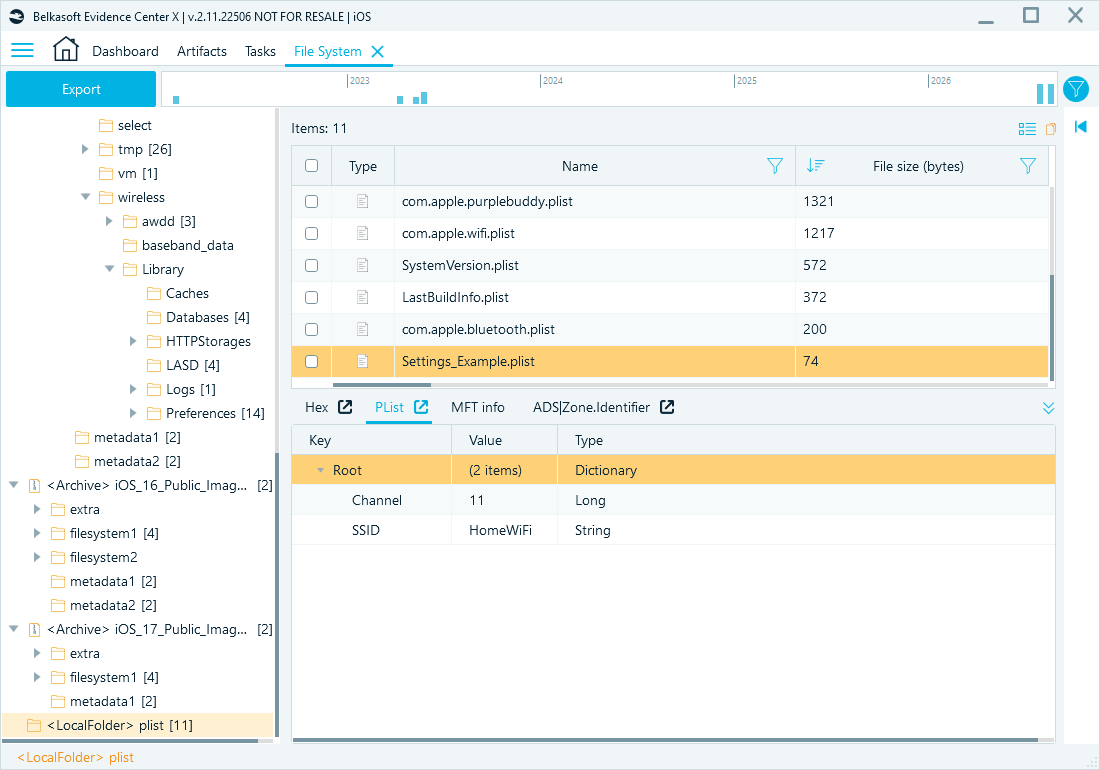The width and height of the screenshot is (1100, 770).
Task: Click the Export button
Action: click(x=81, y=89)
